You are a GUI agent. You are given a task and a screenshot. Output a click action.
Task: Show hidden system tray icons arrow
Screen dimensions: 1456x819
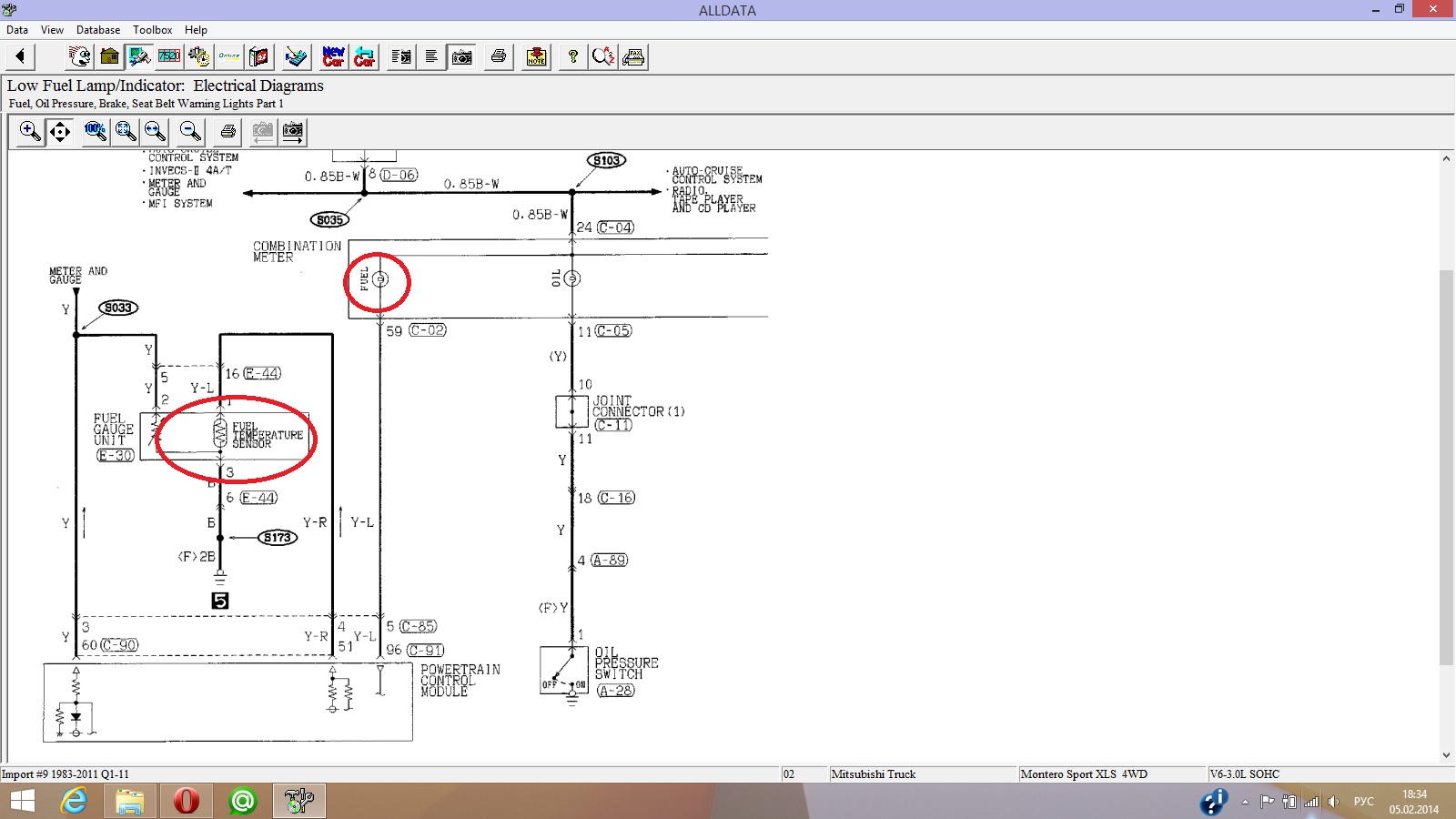[x=1245, y=802]
